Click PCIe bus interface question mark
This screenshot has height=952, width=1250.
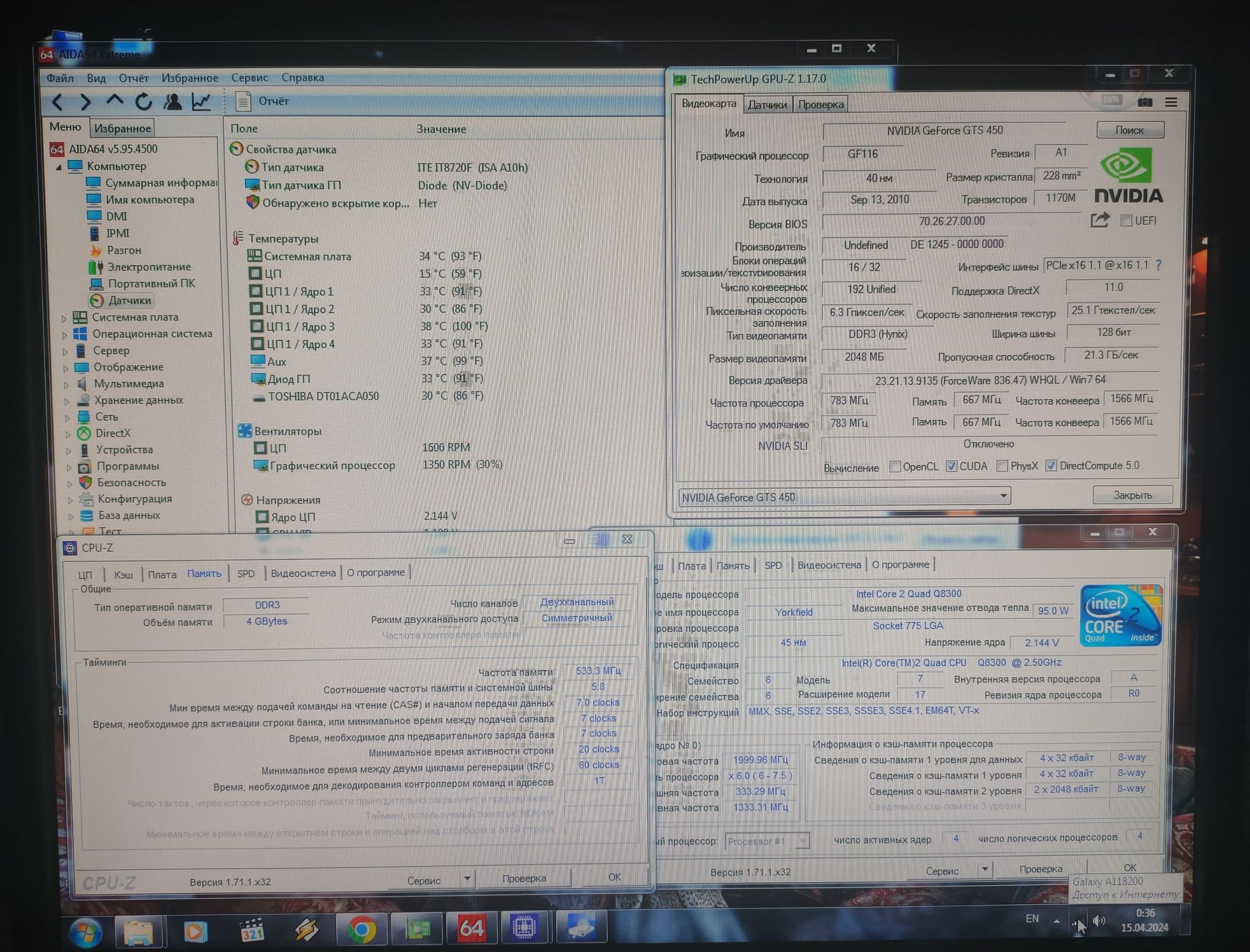pos(1158,265)
